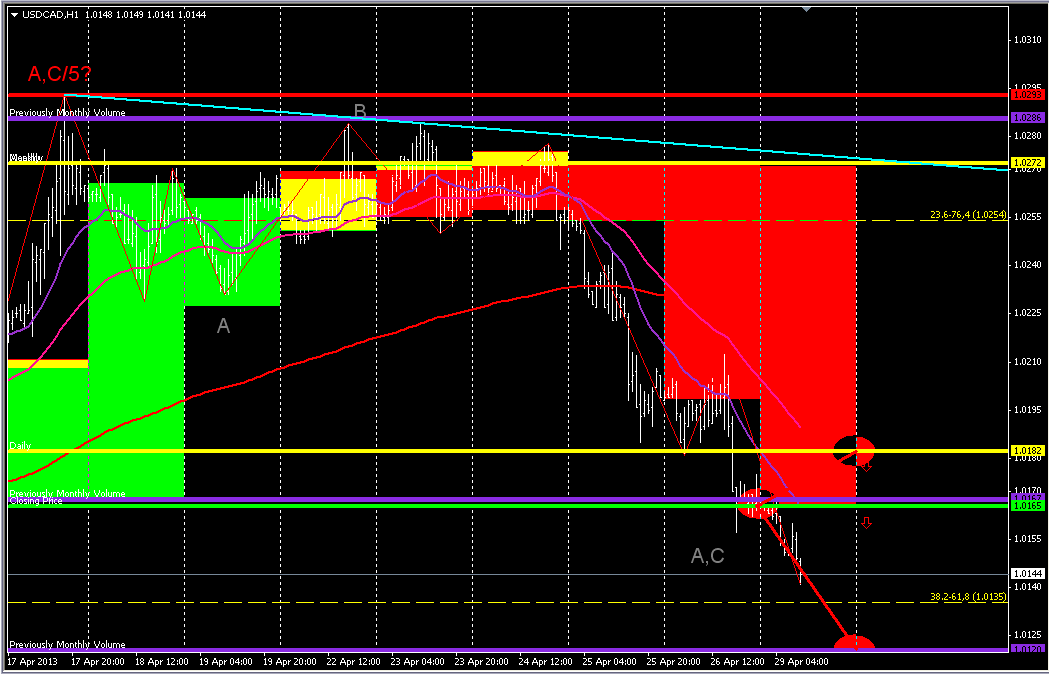
Task: Click the '23 Apr 04:00' time axis label
Action: tap(417, 661)
